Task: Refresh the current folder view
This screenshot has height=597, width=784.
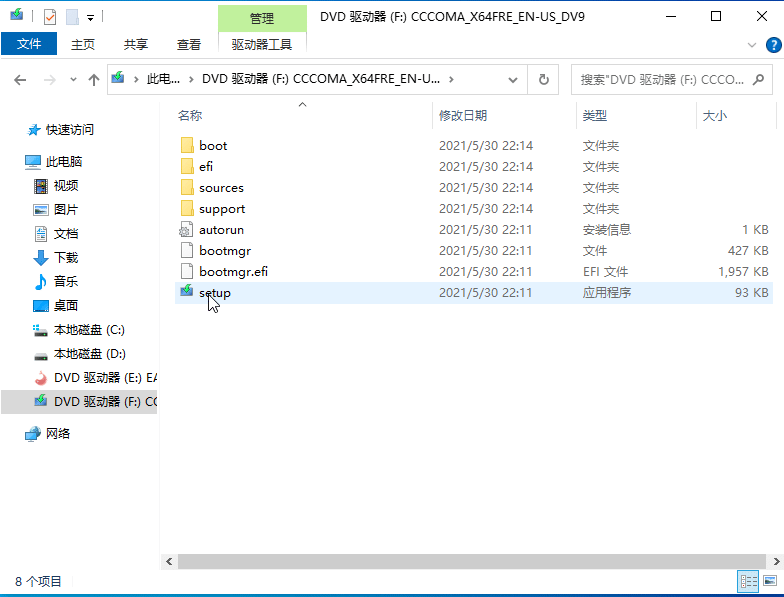Action: (x=544, y=80)
